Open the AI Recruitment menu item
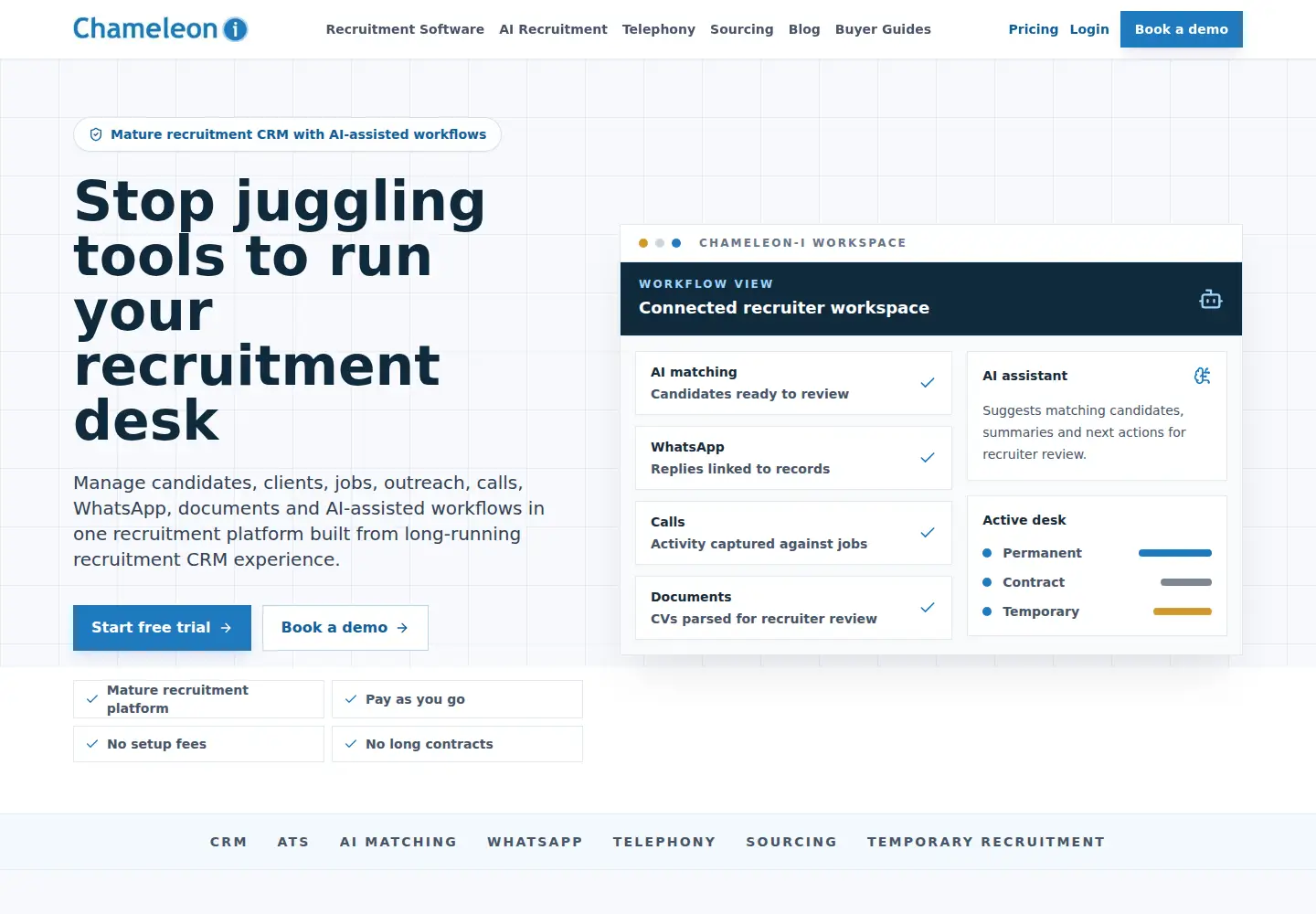1316x914 pixels. [553, 29]
